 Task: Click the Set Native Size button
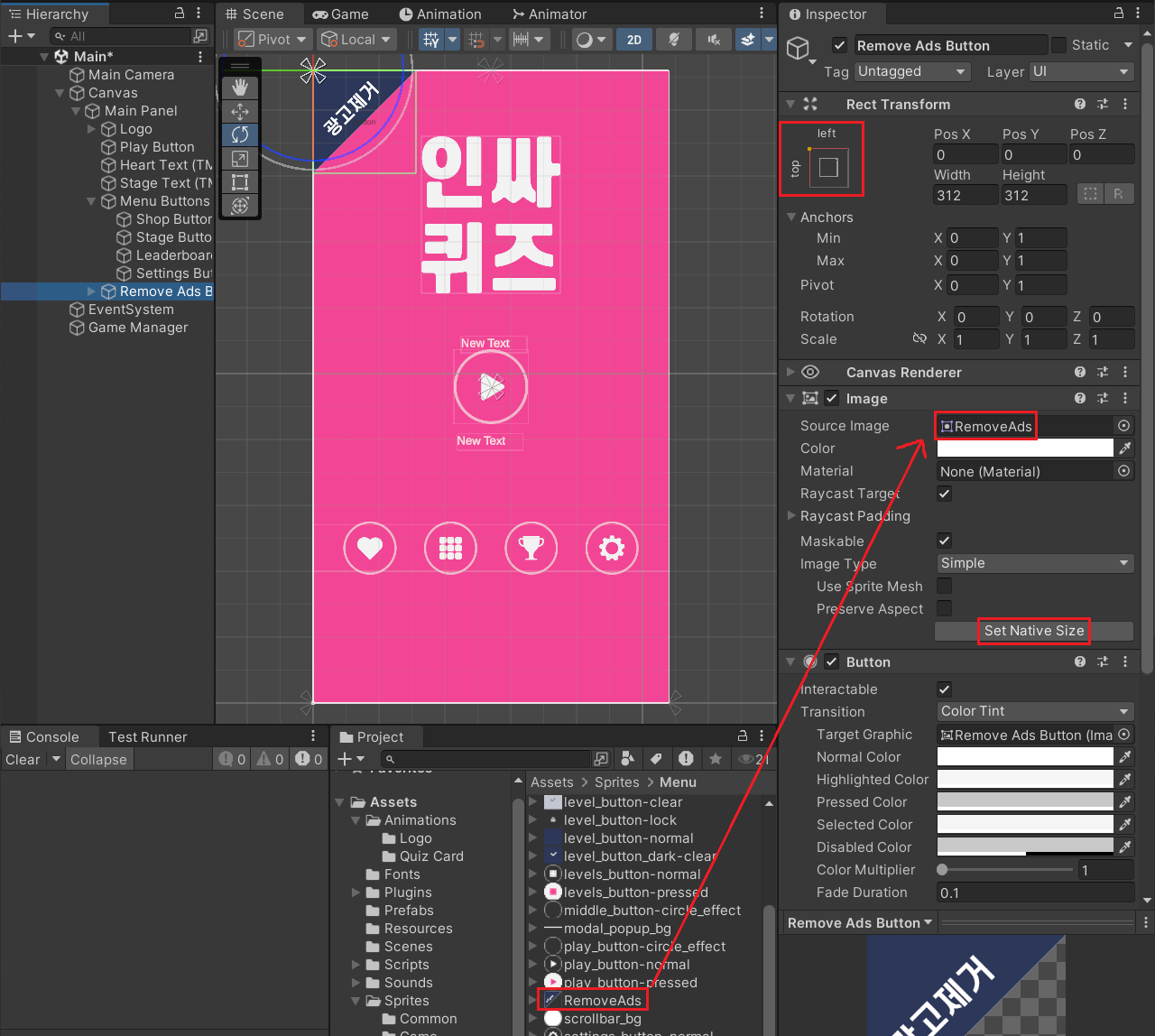point(1034,631)
